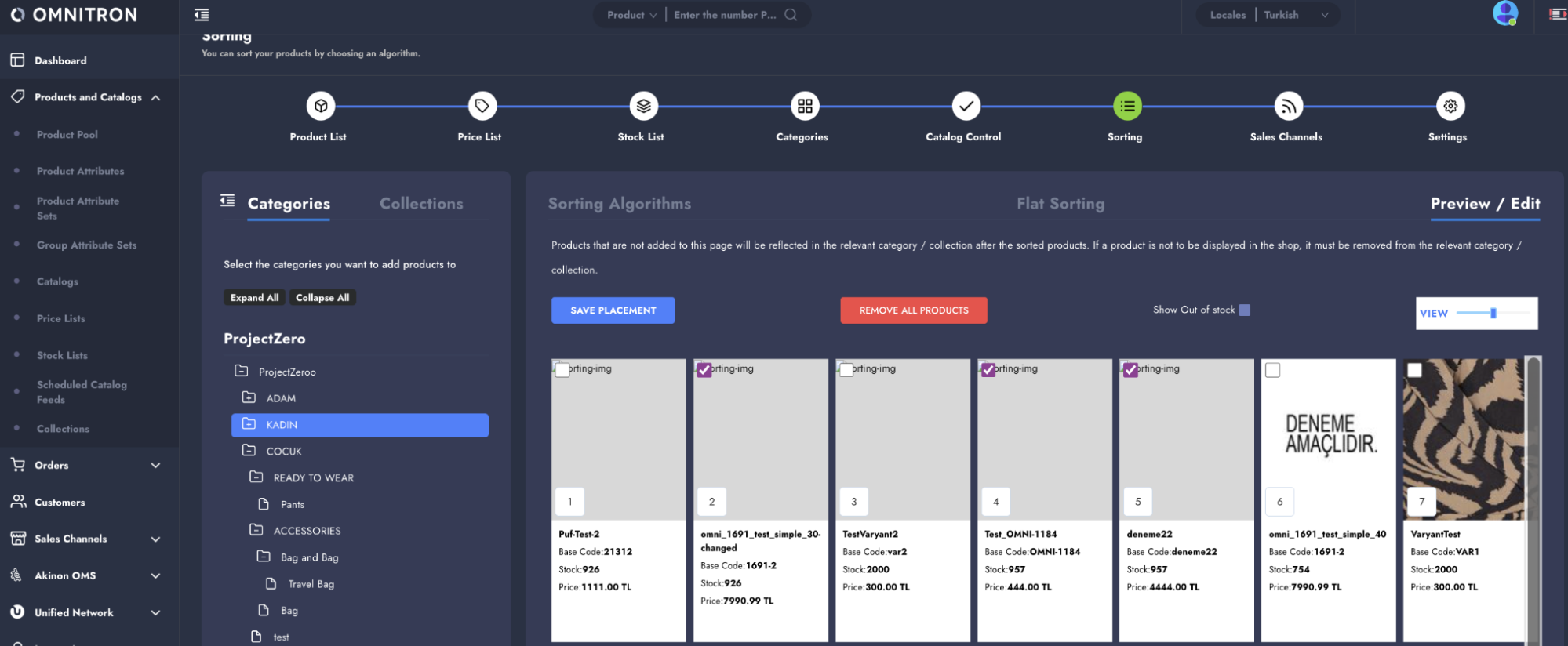Enable the Show Out of stock checkbox

pyautogui.click(x=1244, y=310)
